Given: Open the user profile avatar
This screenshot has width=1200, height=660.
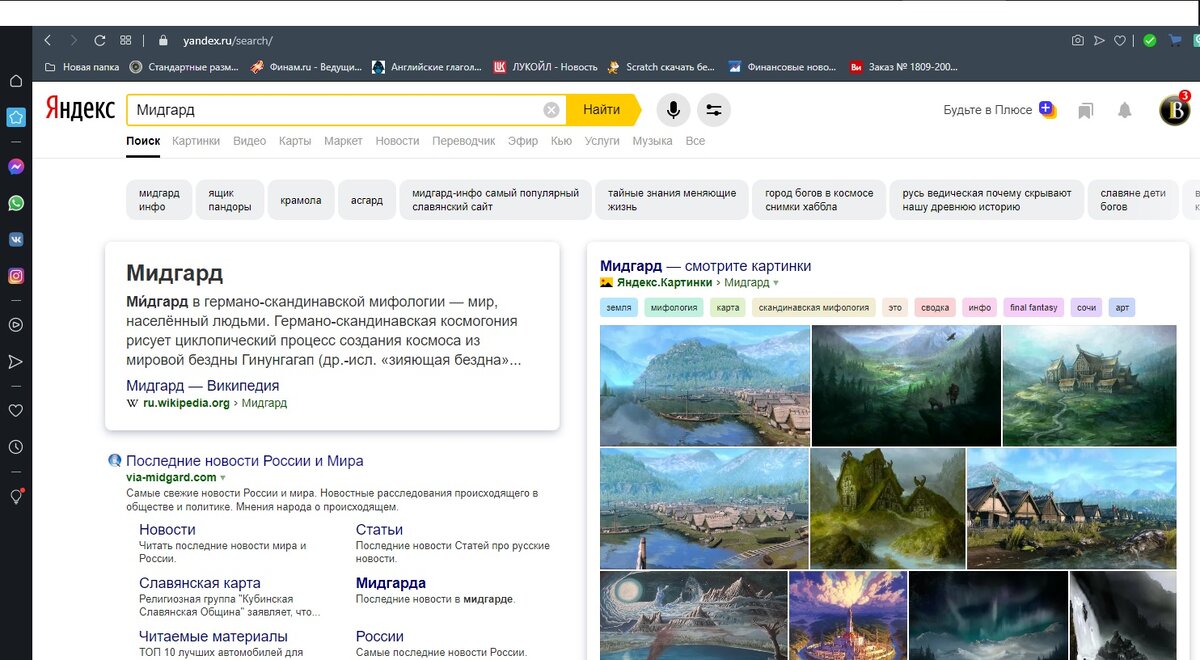Looking at the screenshot, I should 1174,110.
